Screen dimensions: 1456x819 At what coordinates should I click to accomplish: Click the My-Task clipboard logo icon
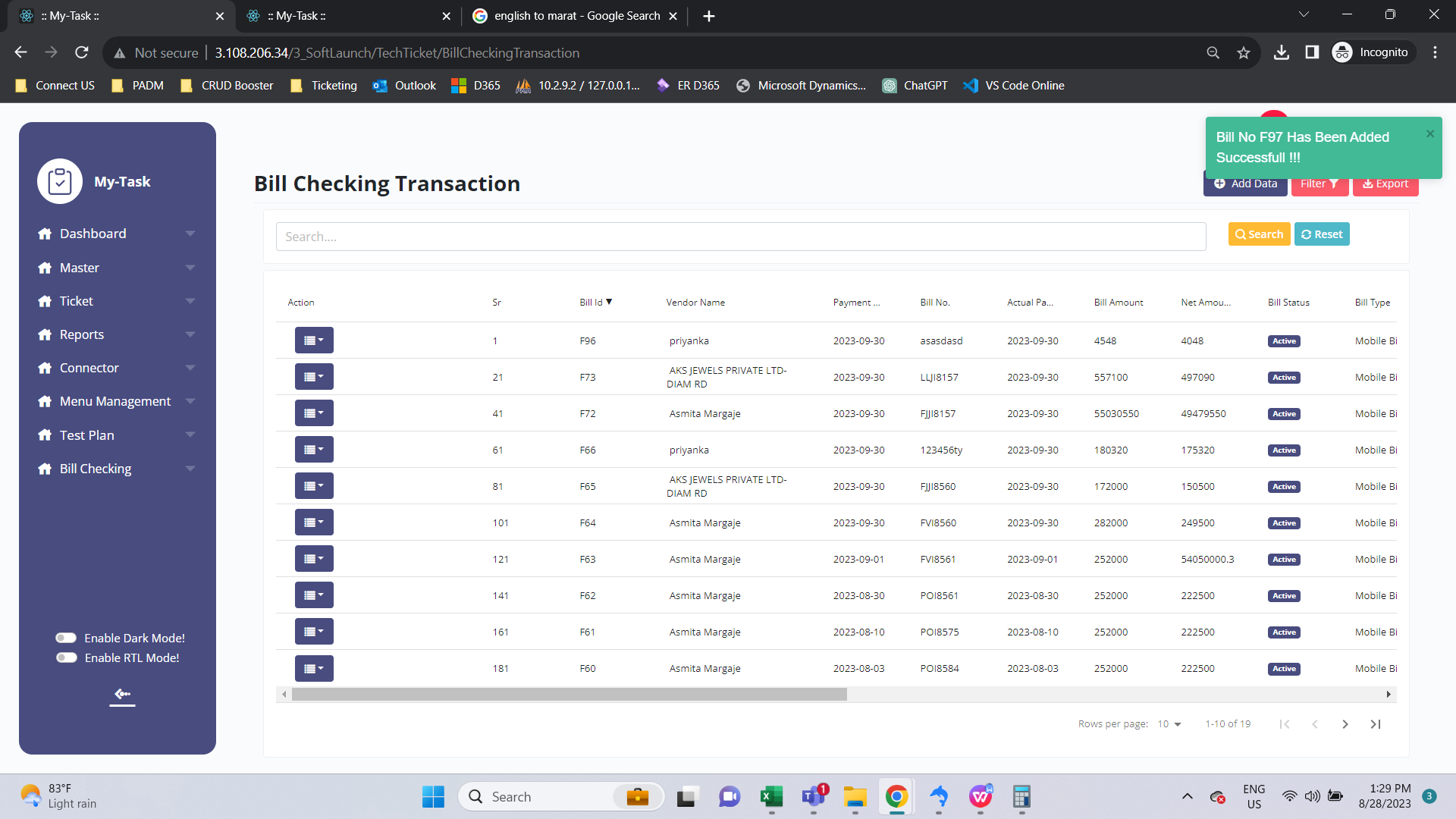[60, 181]
